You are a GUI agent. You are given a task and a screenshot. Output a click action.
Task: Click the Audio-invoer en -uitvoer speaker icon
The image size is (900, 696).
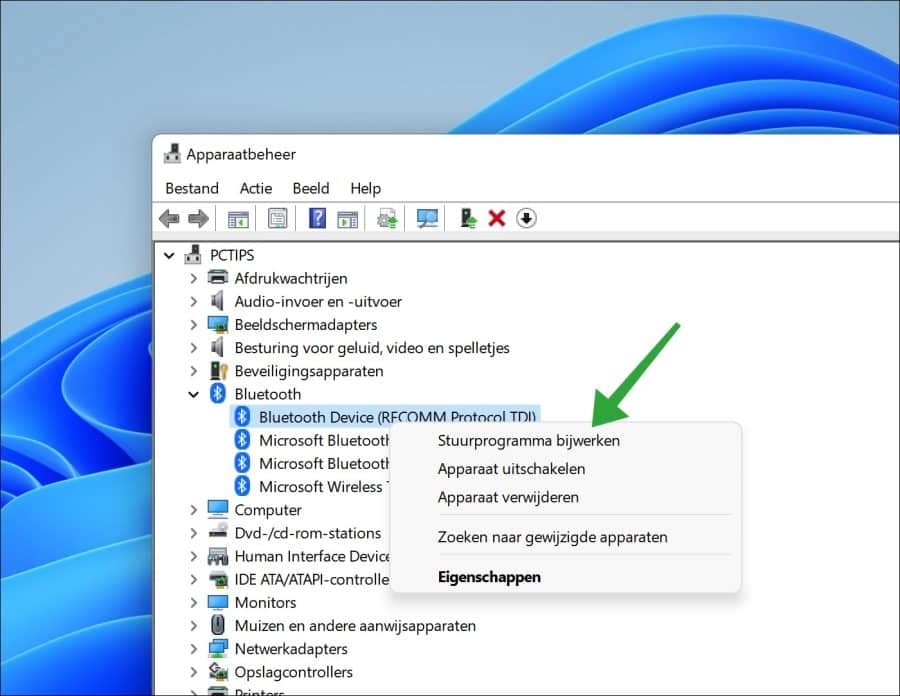coord(217,301)
